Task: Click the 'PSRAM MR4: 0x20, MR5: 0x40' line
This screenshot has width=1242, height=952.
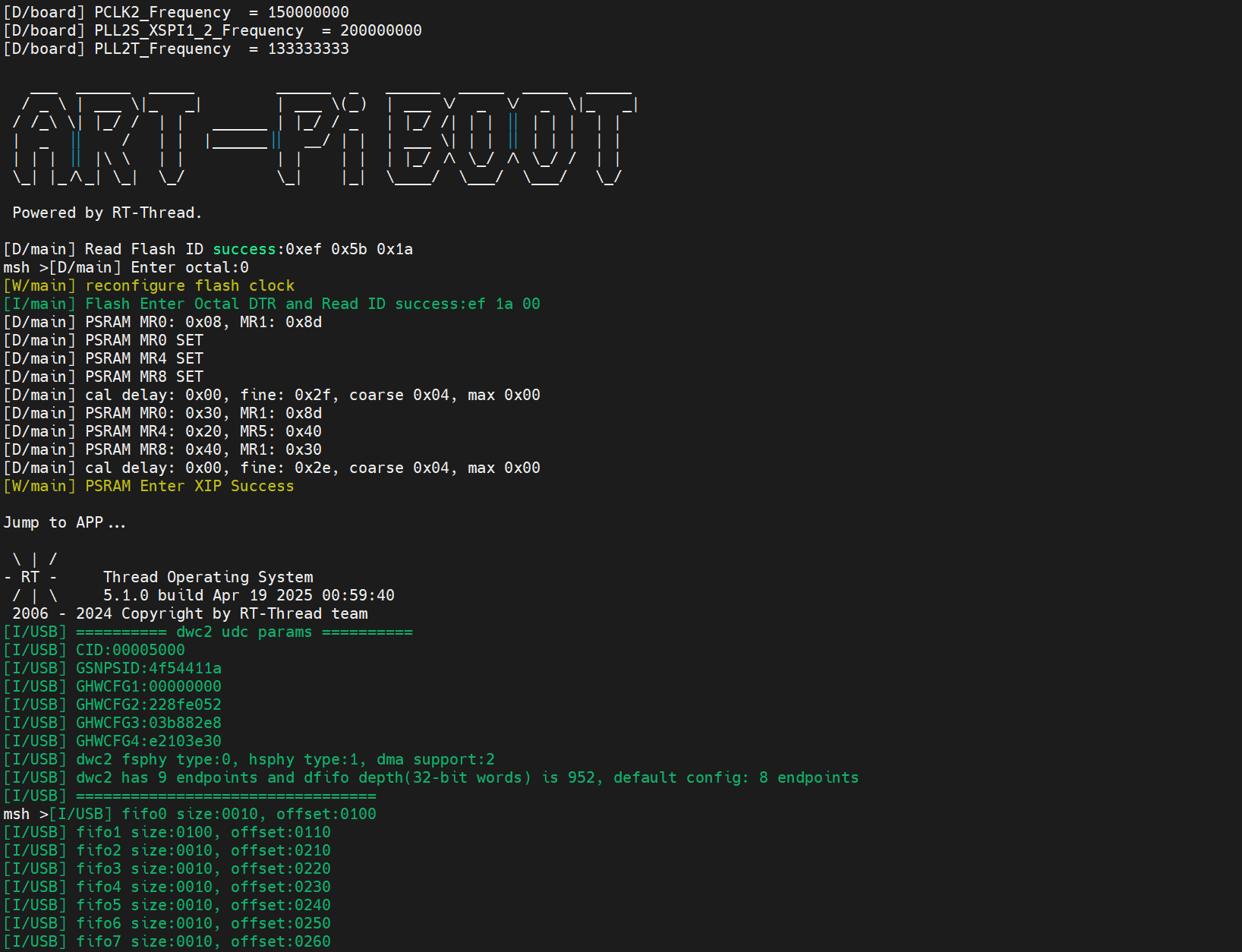Action: click(162, 431)
